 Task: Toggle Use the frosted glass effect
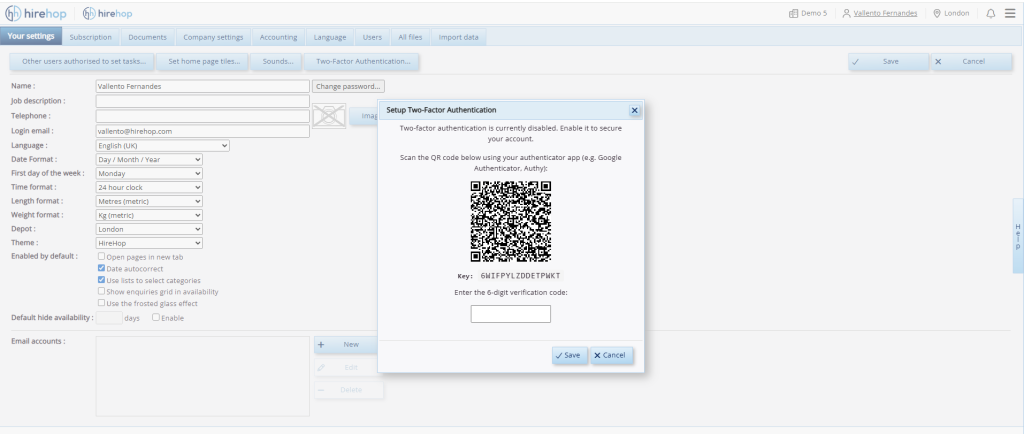pyautogui.click(x=101, y=303)
